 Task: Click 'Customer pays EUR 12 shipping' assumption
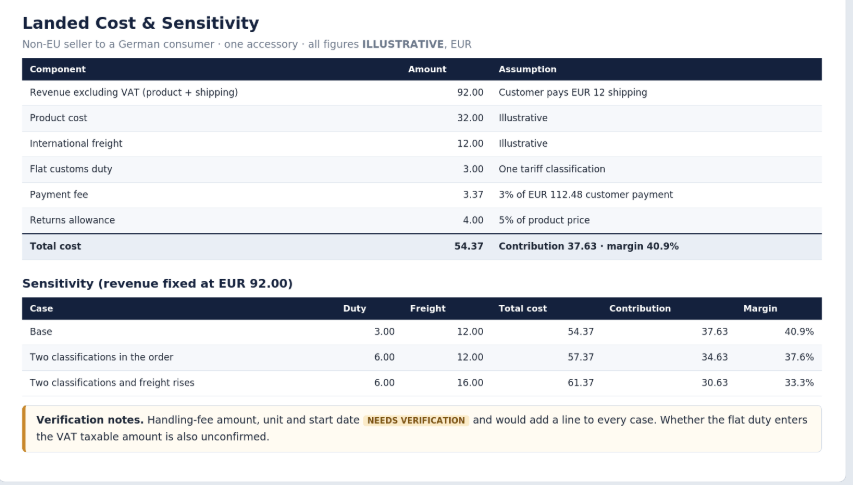point(573,92)
